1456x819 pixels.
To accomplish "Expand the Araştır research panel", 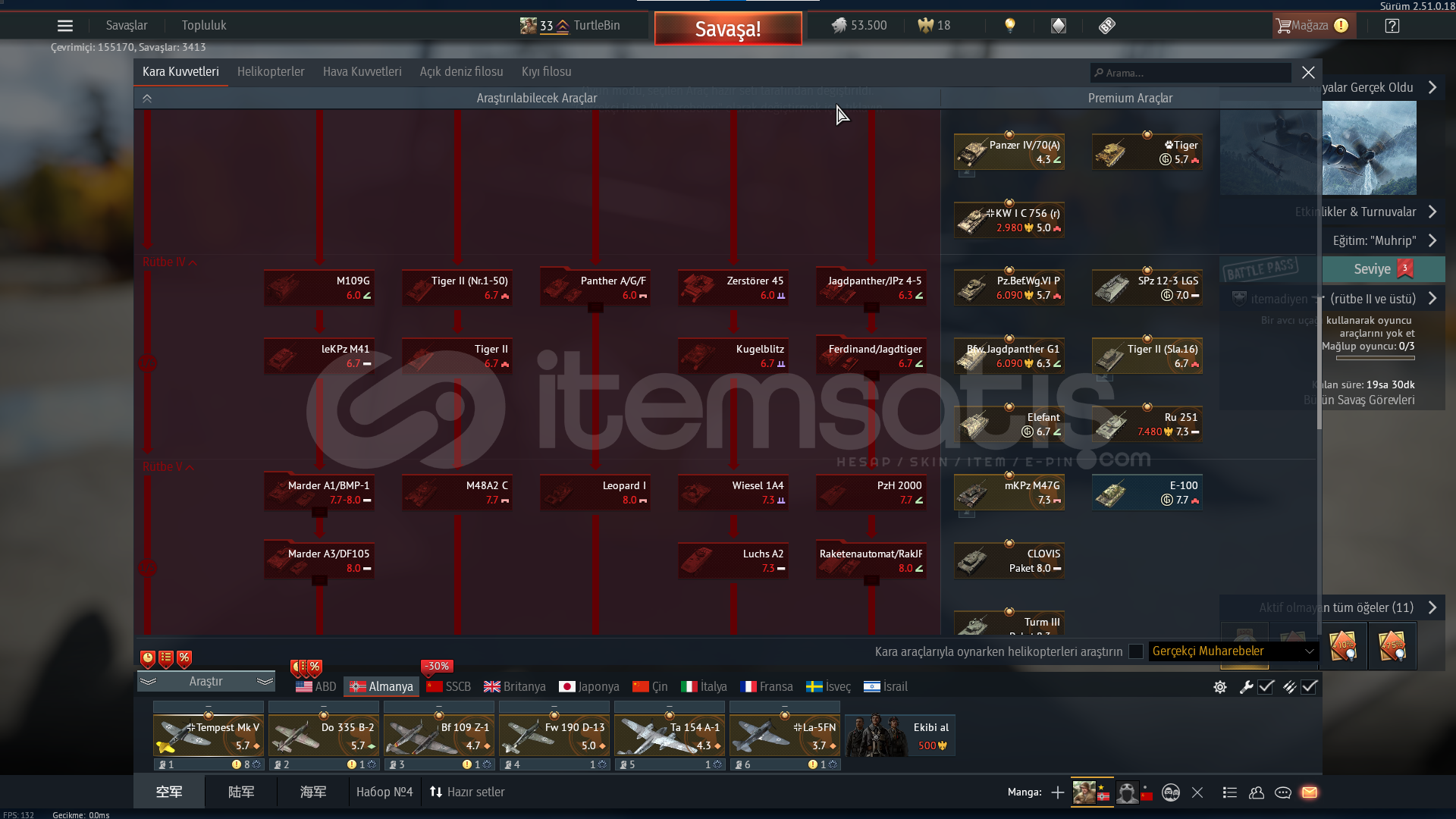I will [x=206, y=682].
